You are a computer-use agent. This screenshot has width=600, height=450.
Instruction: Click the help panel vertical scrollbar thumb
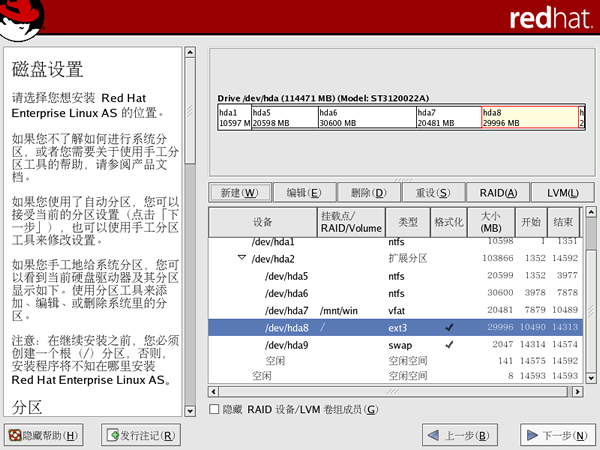190,111
